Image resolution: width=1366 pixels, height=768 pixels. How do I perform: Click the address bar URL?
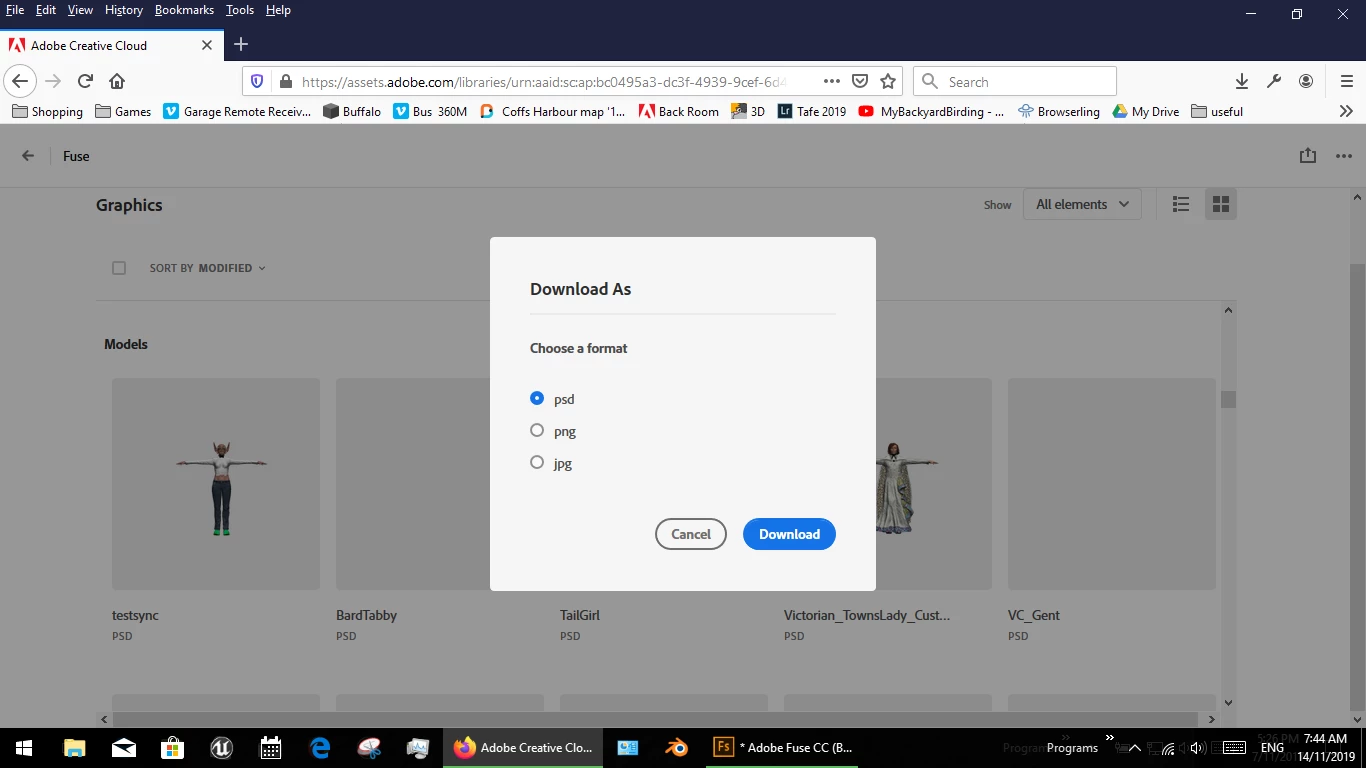(544, 82)
